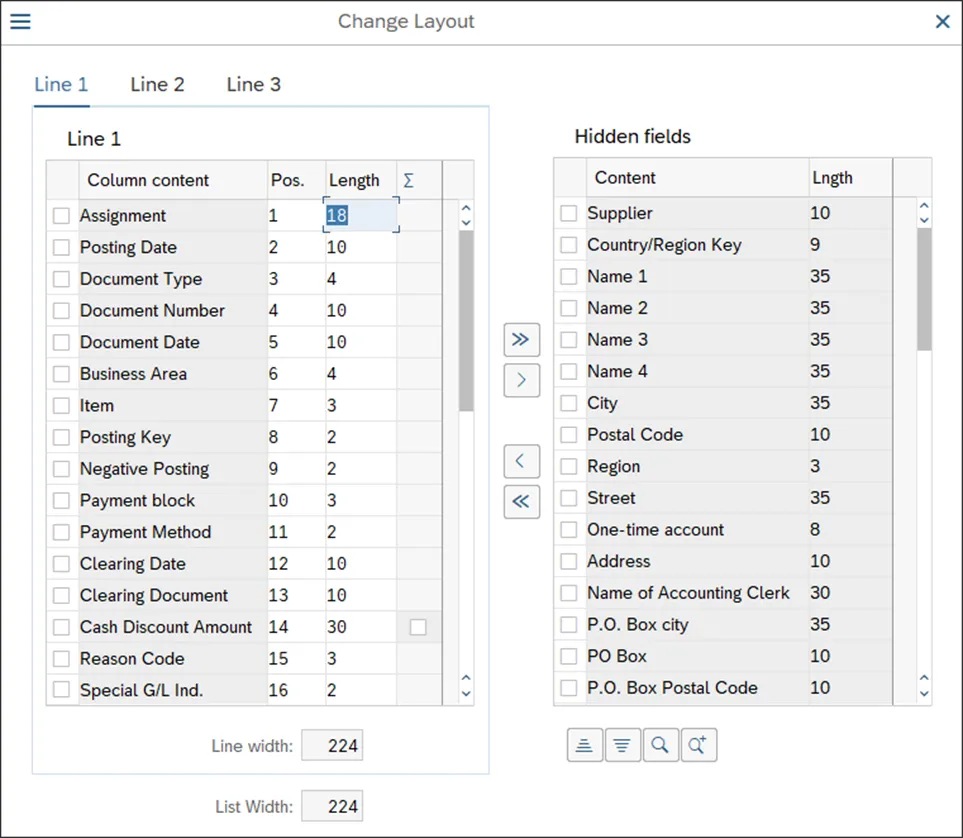Click the single right arrow button
This screenshot has height=838, width=963.
(521, 380)
